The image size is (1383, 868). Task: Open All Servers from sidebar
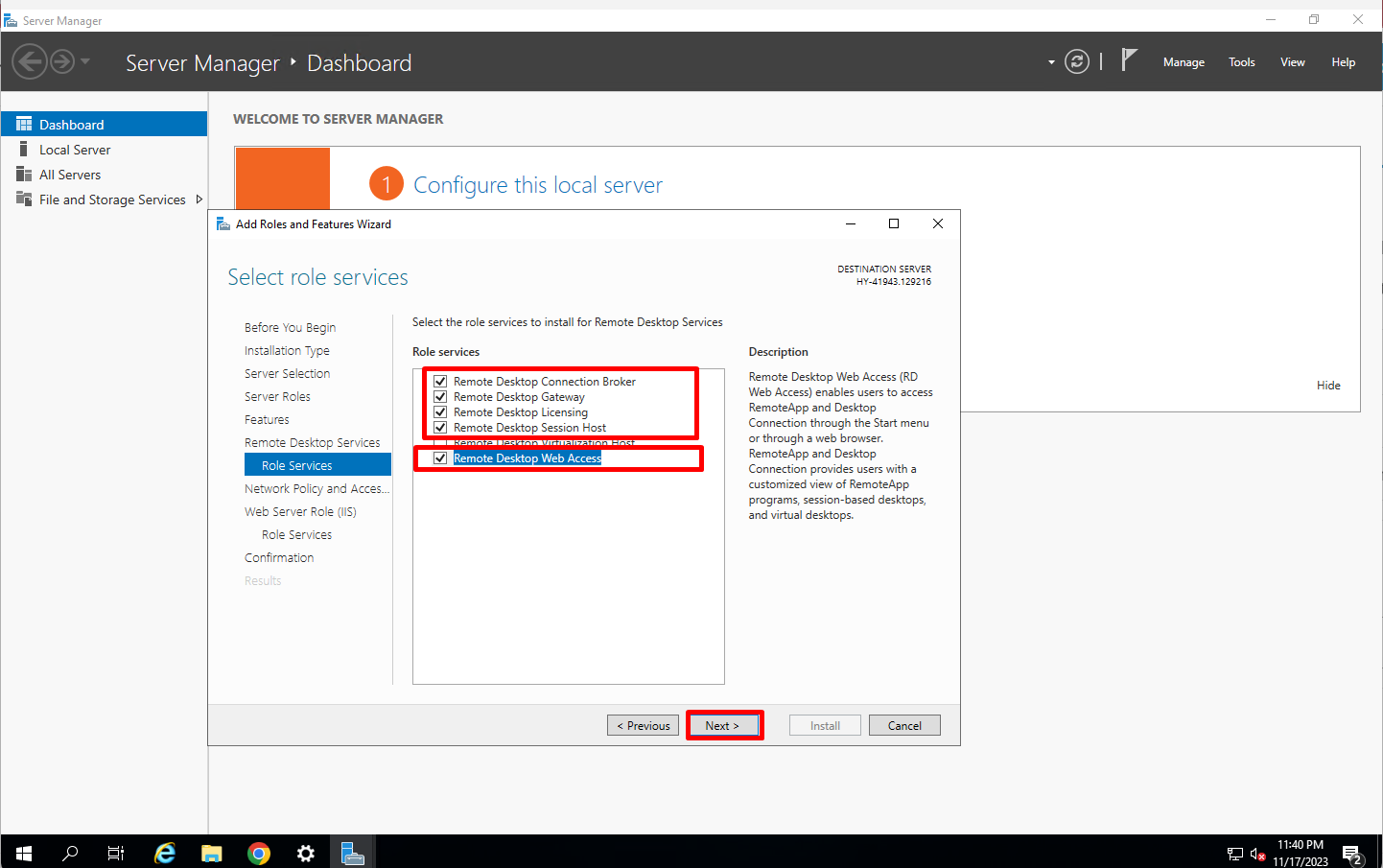70,175
